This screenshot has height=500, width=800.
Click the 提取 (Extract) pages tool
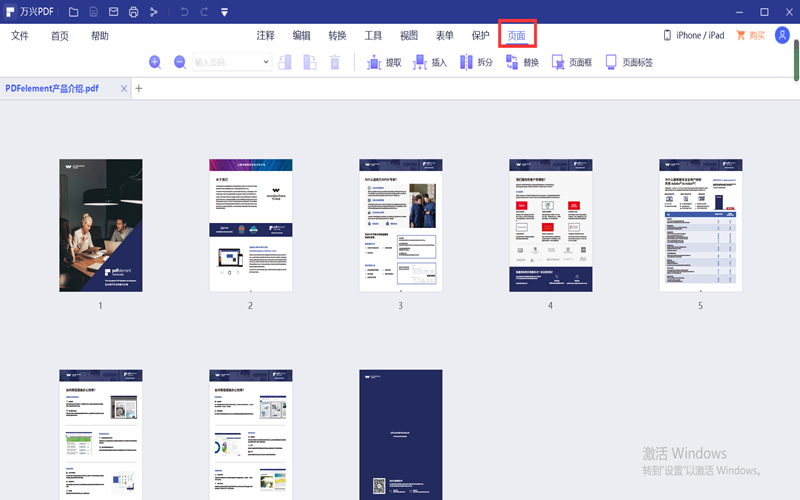pyautogui.click(x=384, y=62)
